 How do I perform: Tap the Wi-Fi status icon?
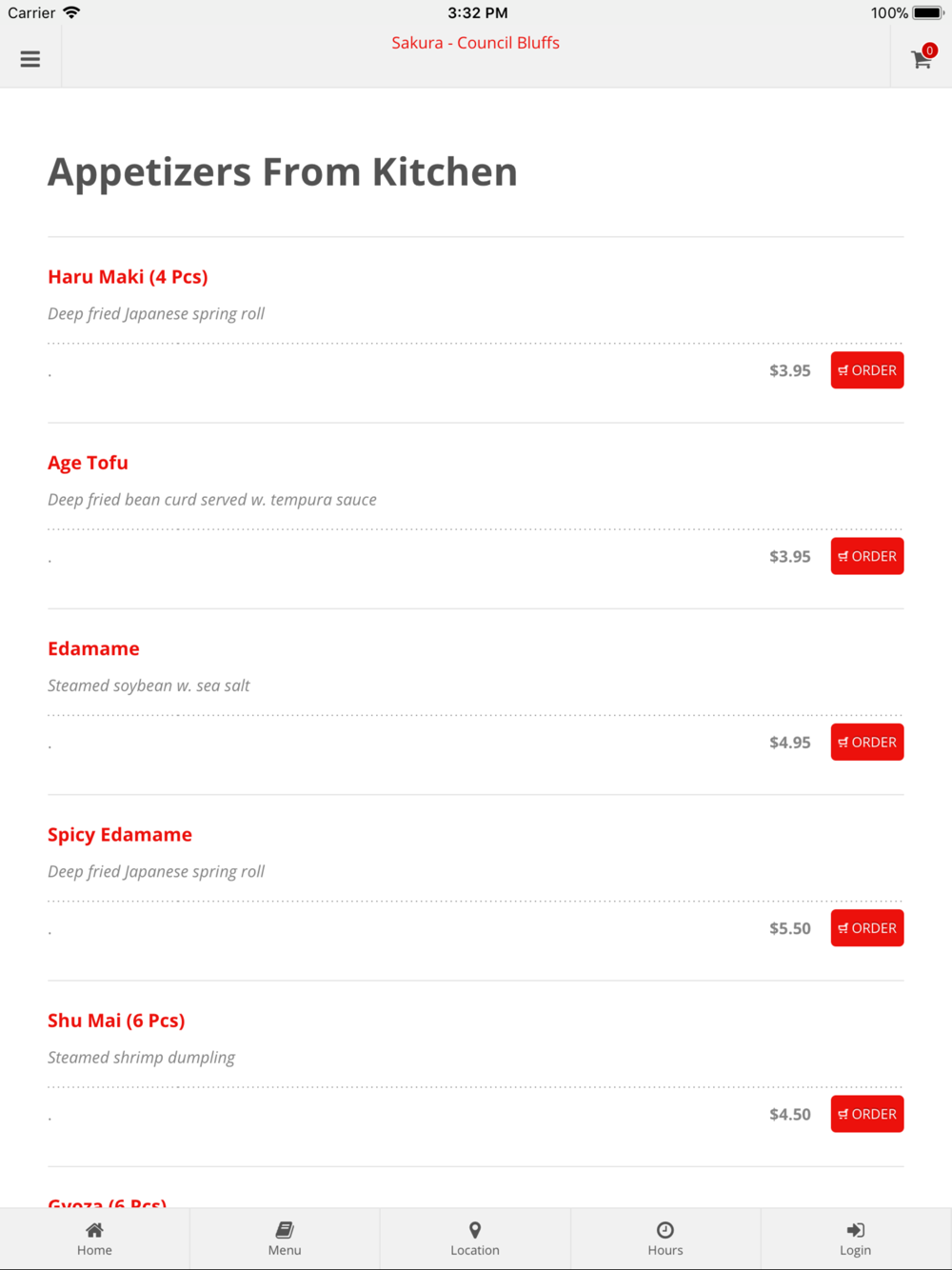71,12
